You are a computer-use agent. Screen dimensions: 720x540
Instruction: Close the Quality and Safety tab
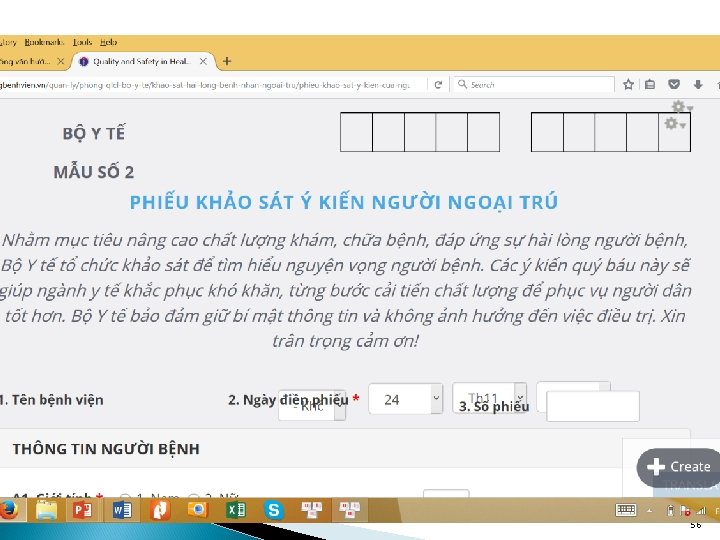[x=203, y=61]
